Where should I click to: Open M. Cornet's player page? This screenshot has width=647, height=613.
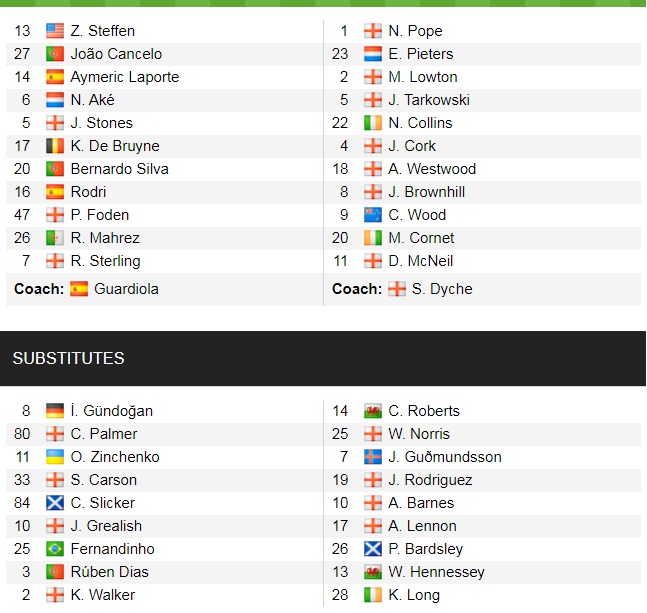[421, 238]
